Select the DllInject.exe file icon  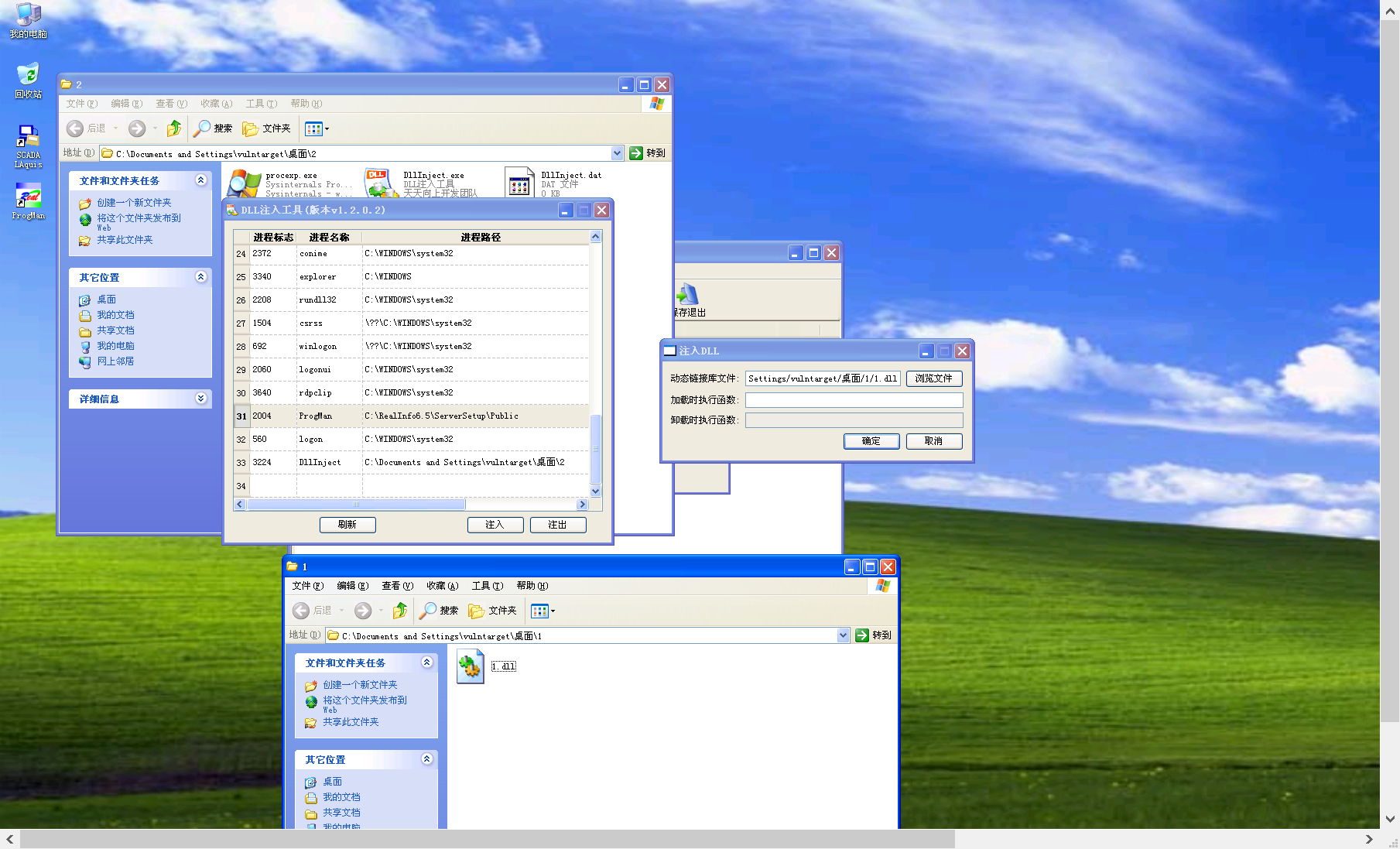[379, 183]
